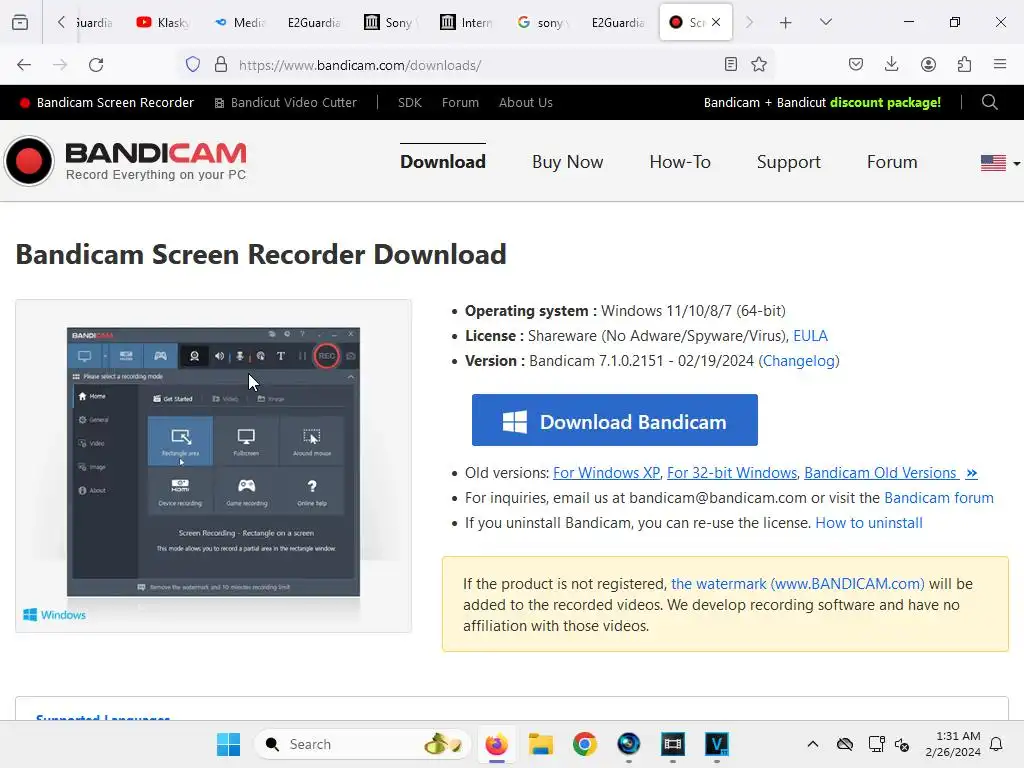Open a new tab with plus button
The width and height of the screenshot is (1024, 768).
[786, 22]
